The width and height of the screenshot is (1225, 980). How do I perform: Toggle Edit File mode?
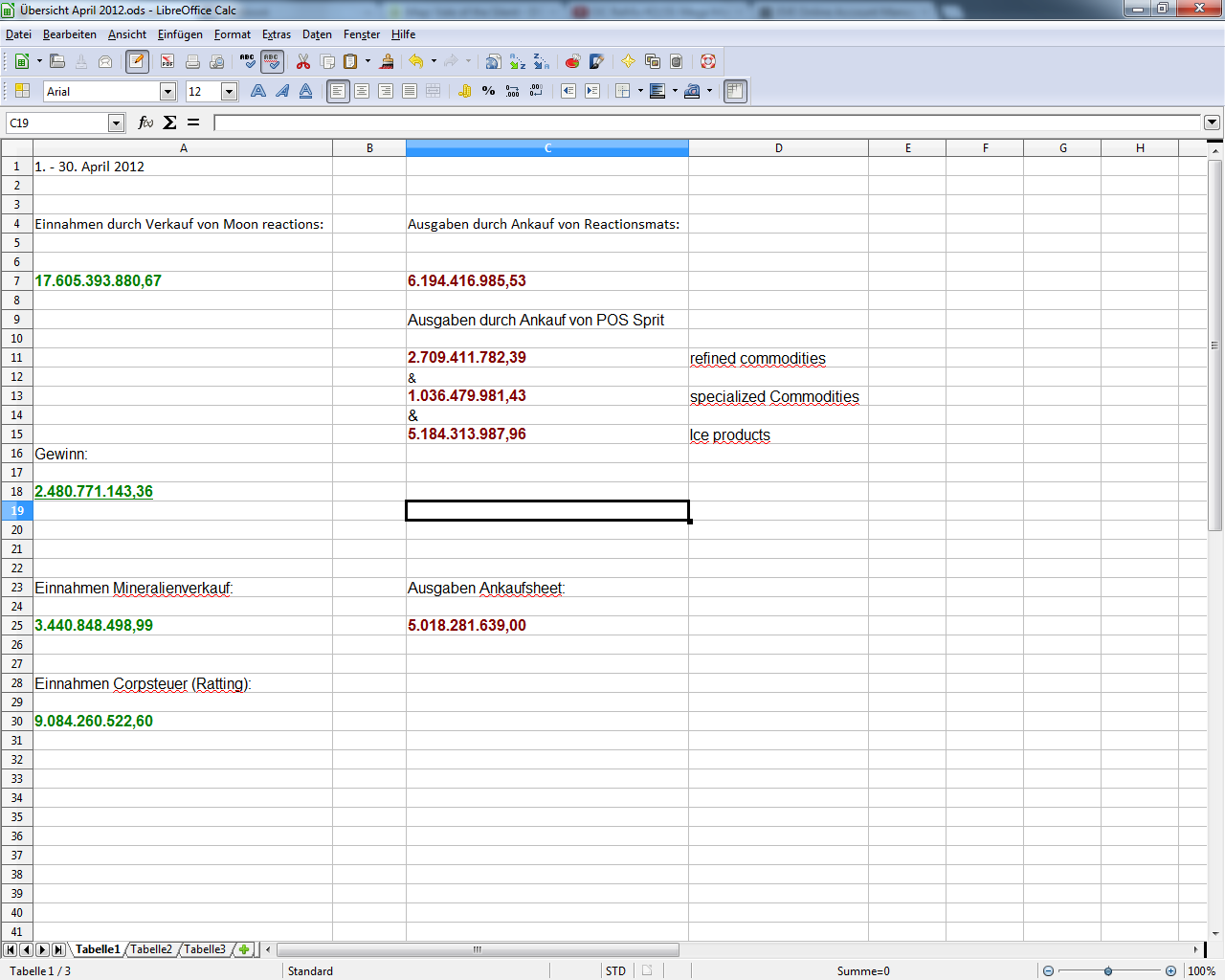(x=137, y=61)
